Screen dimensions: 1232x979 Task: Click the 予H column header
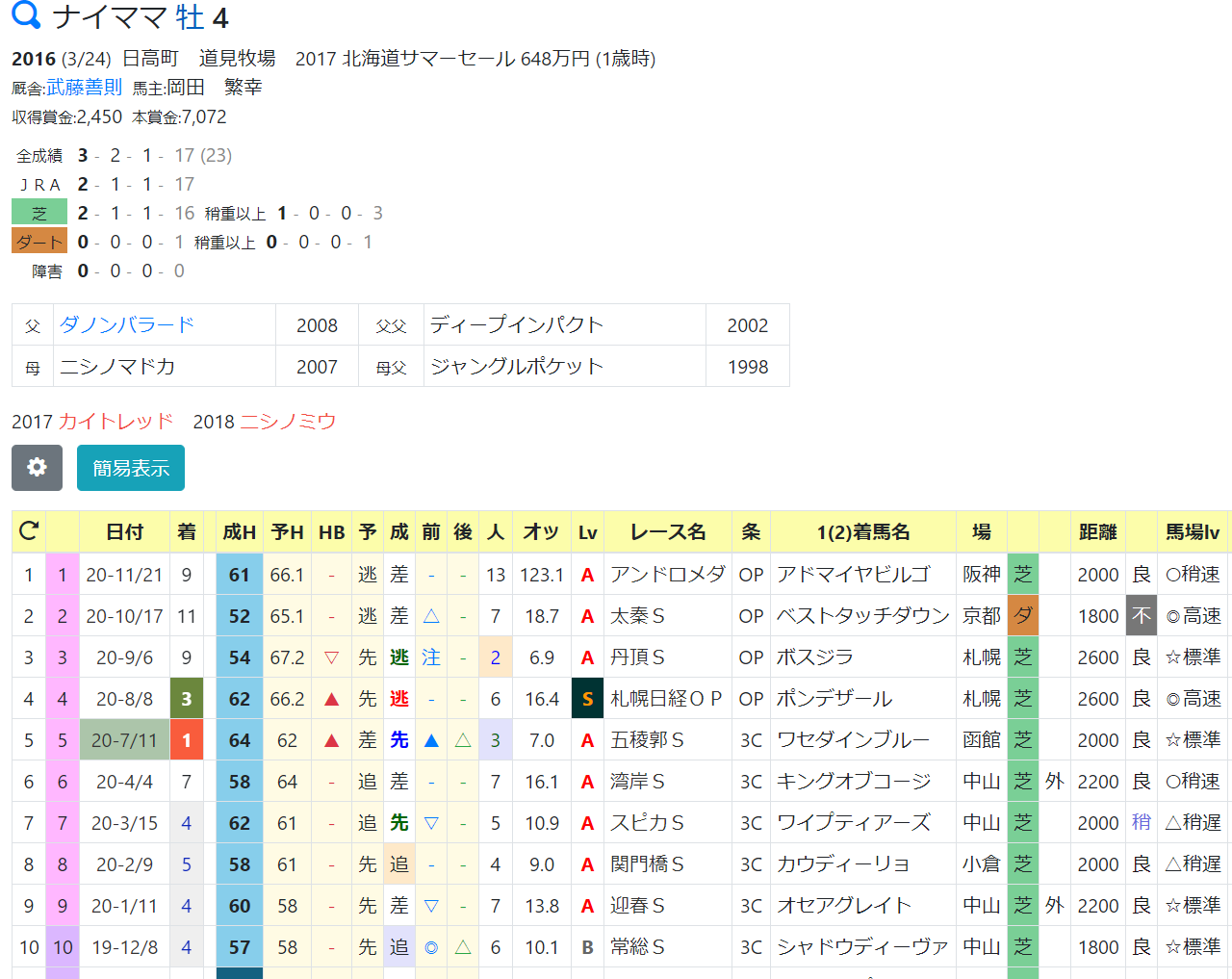[x=287, y=532]
